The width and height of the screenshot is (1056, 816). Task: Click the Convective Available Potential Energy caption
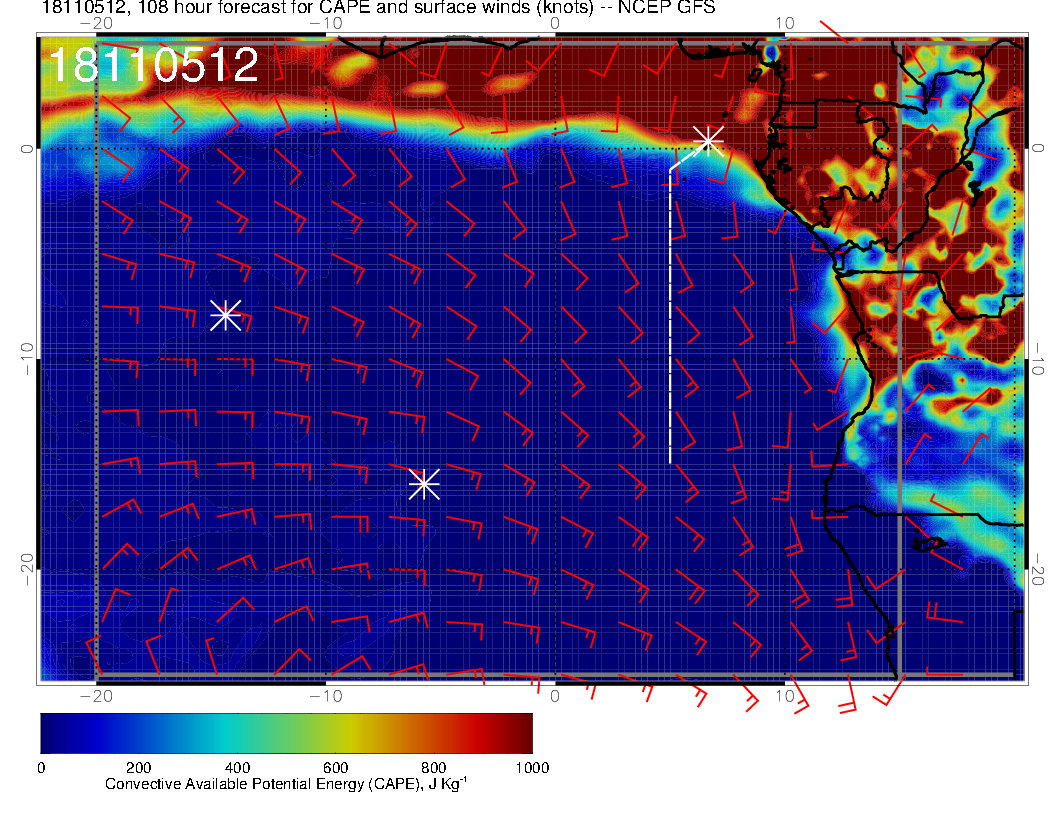pyautogui.click(x=286, y=784)
